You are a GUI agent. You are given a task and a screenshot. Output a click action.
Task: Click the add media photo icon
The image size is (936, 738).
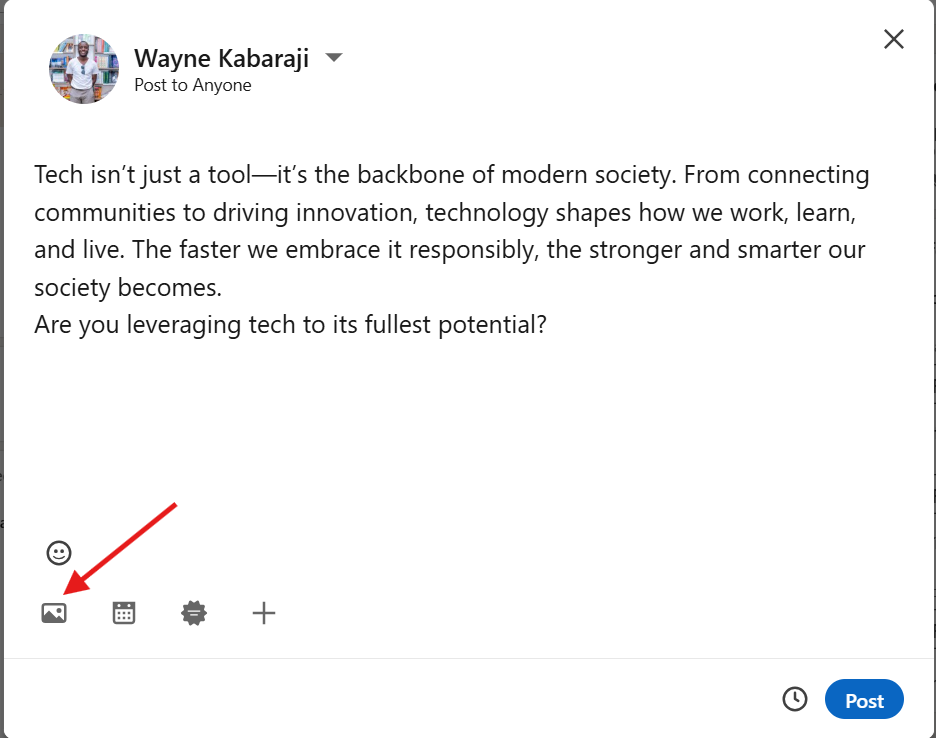[x=54, y=613]
